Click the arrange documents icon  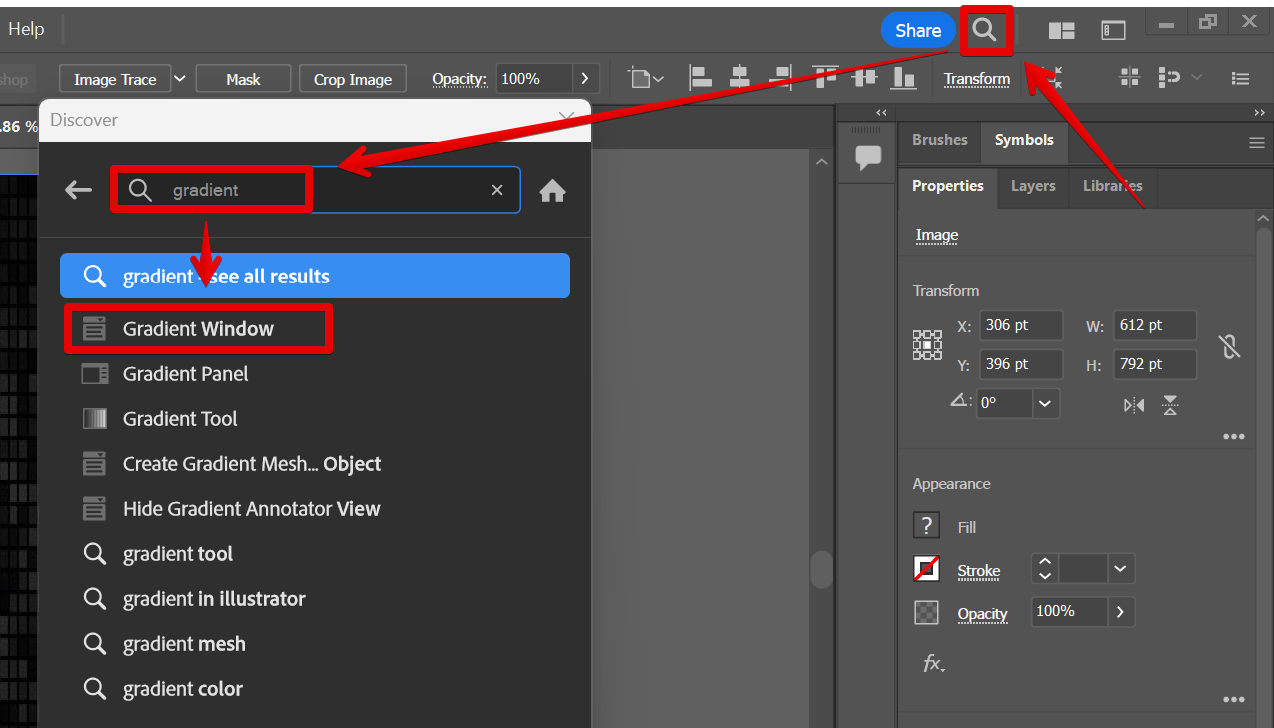click(x=1061, y=31)
